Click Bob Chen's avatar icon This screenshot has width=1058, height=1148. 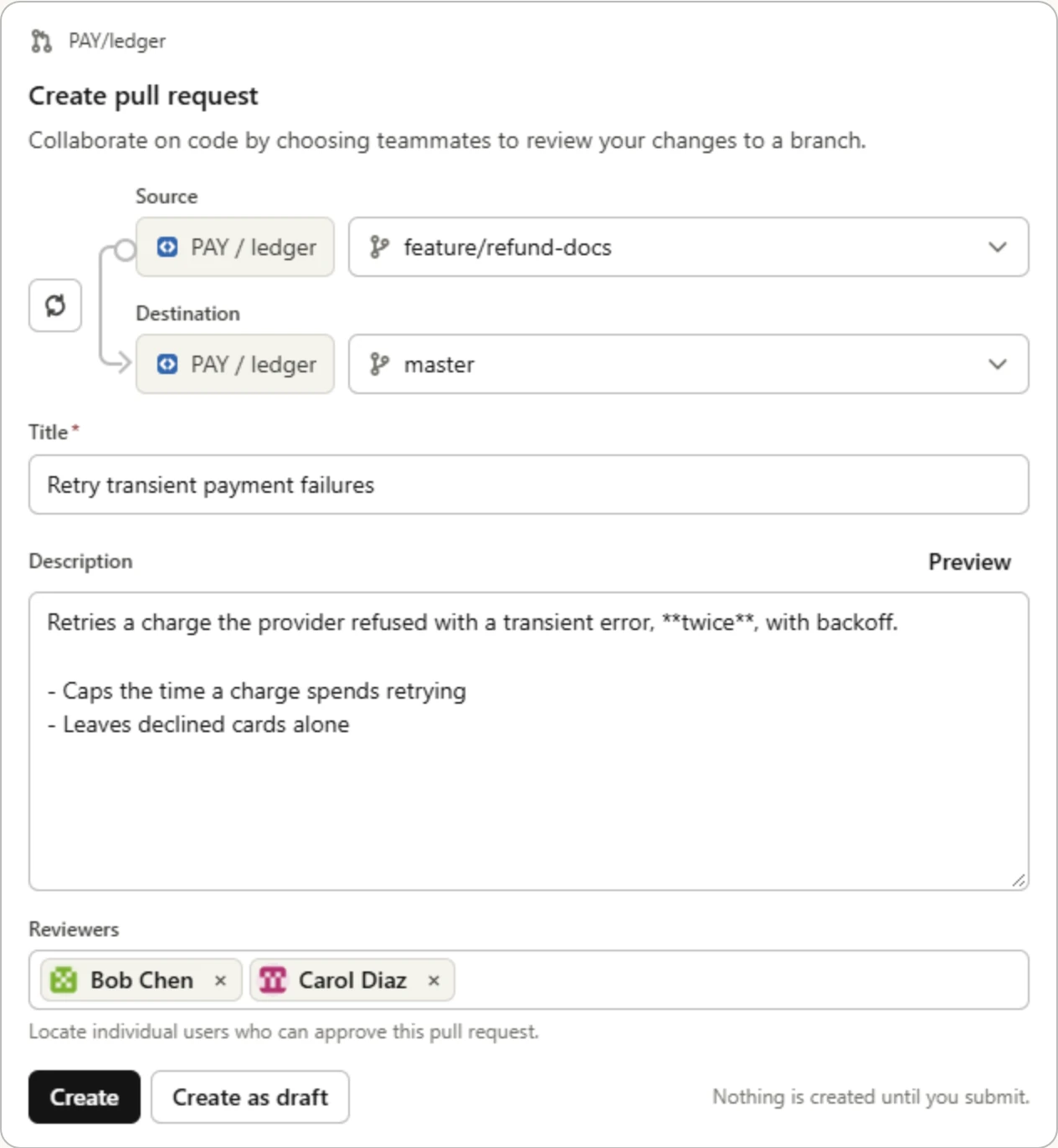click(64, 980)
